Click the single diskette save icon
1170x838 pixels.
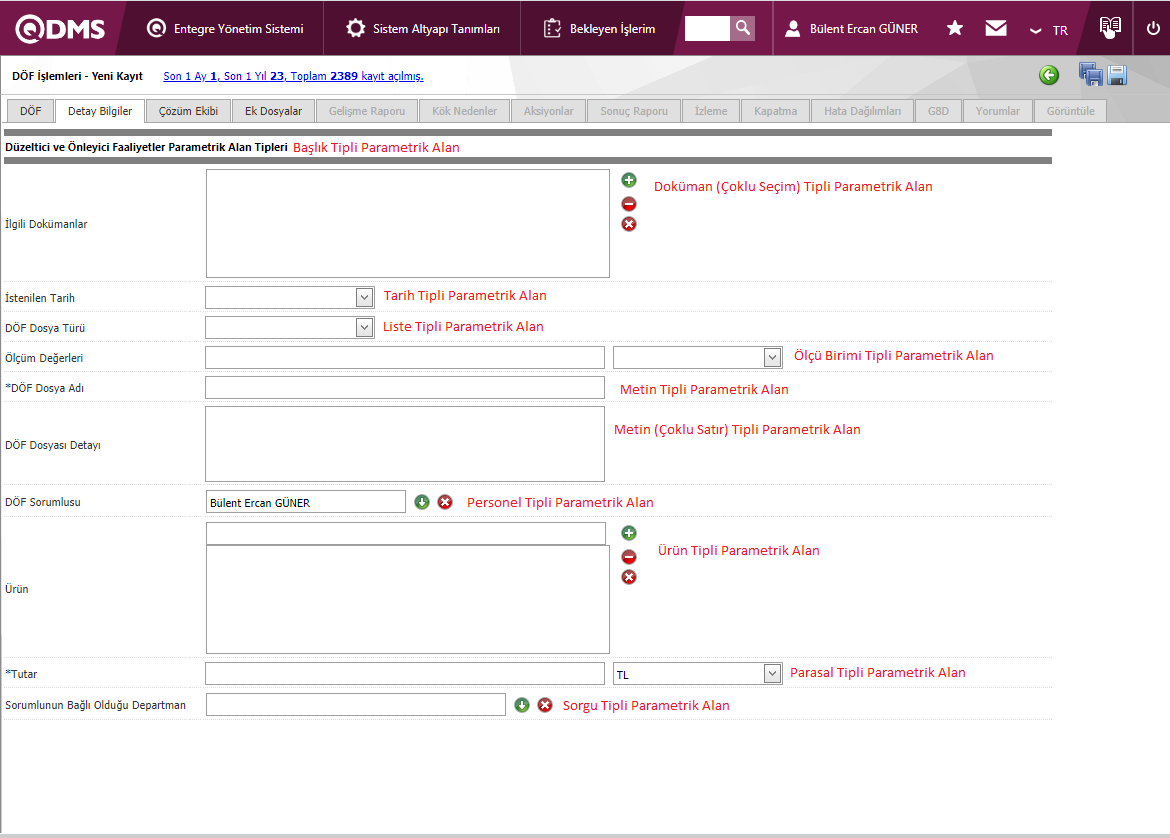pyautogui.click(x=1117, y=75)
